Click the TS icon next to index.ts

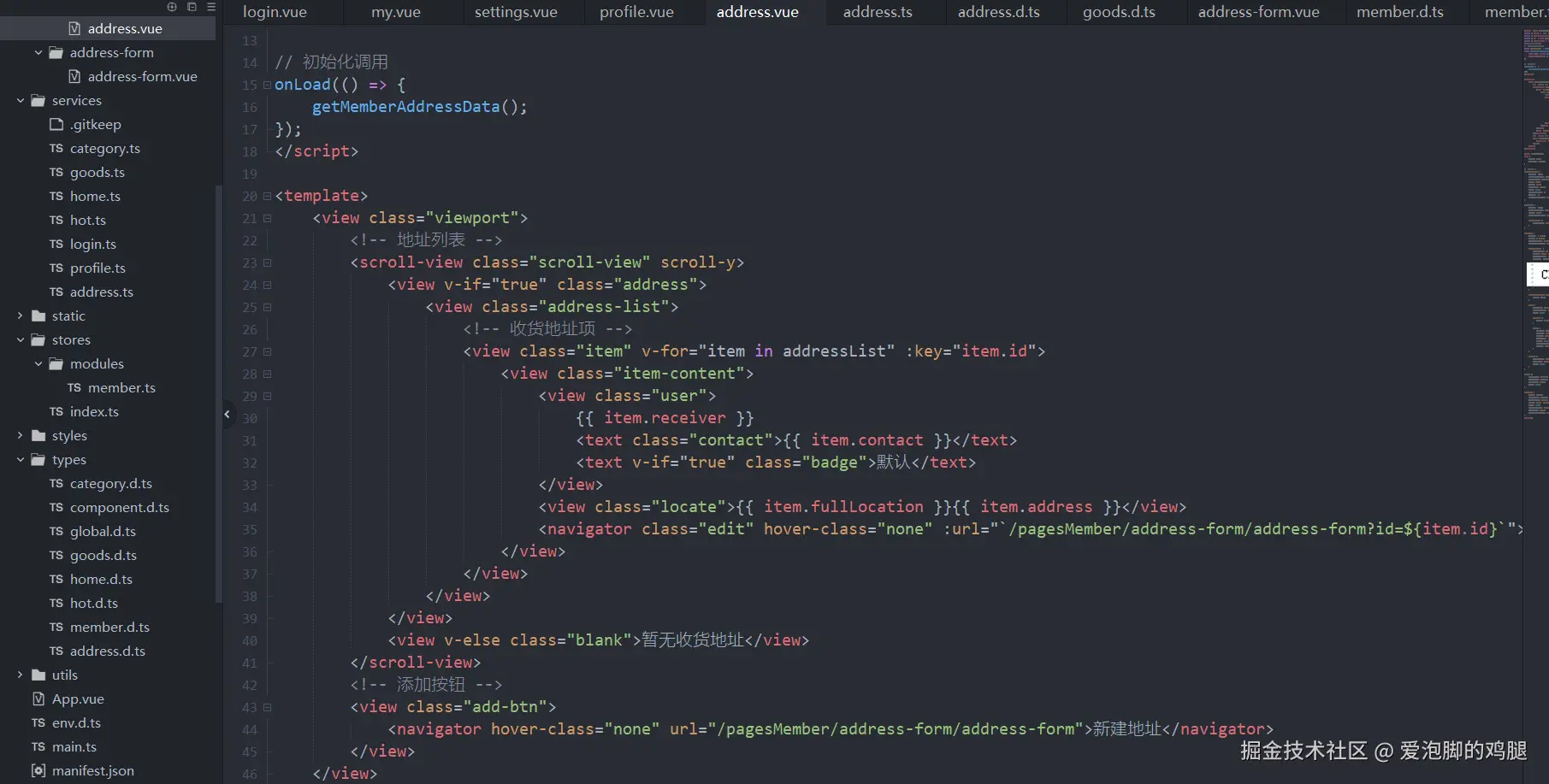coord(56,411)
